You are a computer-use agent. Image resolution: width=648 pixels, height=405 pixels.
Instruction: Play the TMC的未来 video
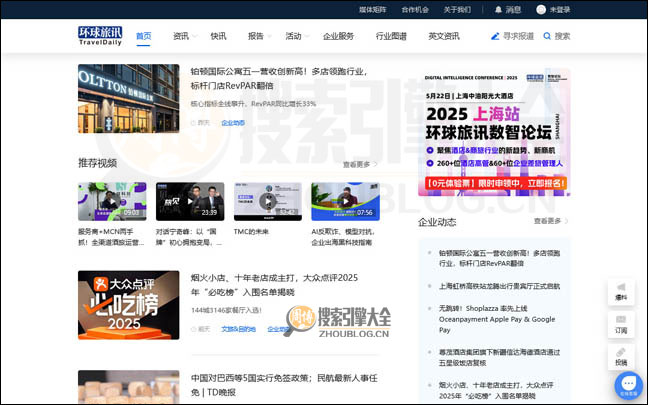pos(268,201)
